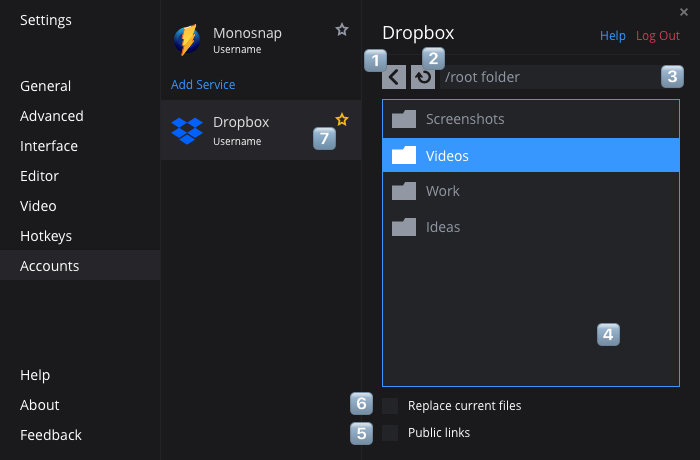The height and width of the screenshot is (460, 700).
Task: Open the Dropbox Help link
Action: tap(612, 35)
